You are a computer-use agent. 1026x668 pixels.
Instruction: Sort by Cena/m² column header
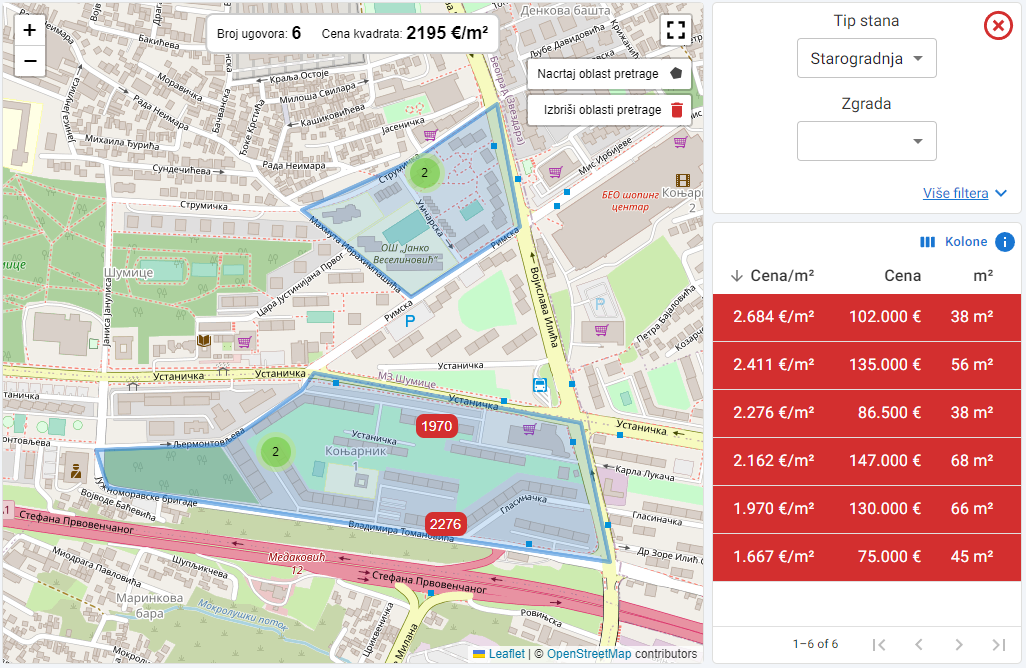782,275
